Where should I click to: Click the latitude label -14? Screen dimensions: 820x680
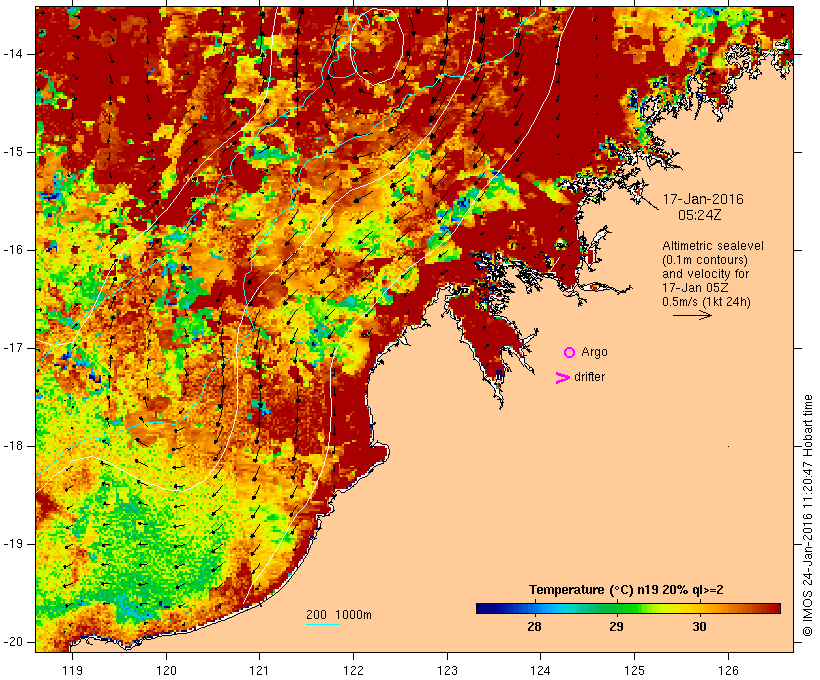13,54
